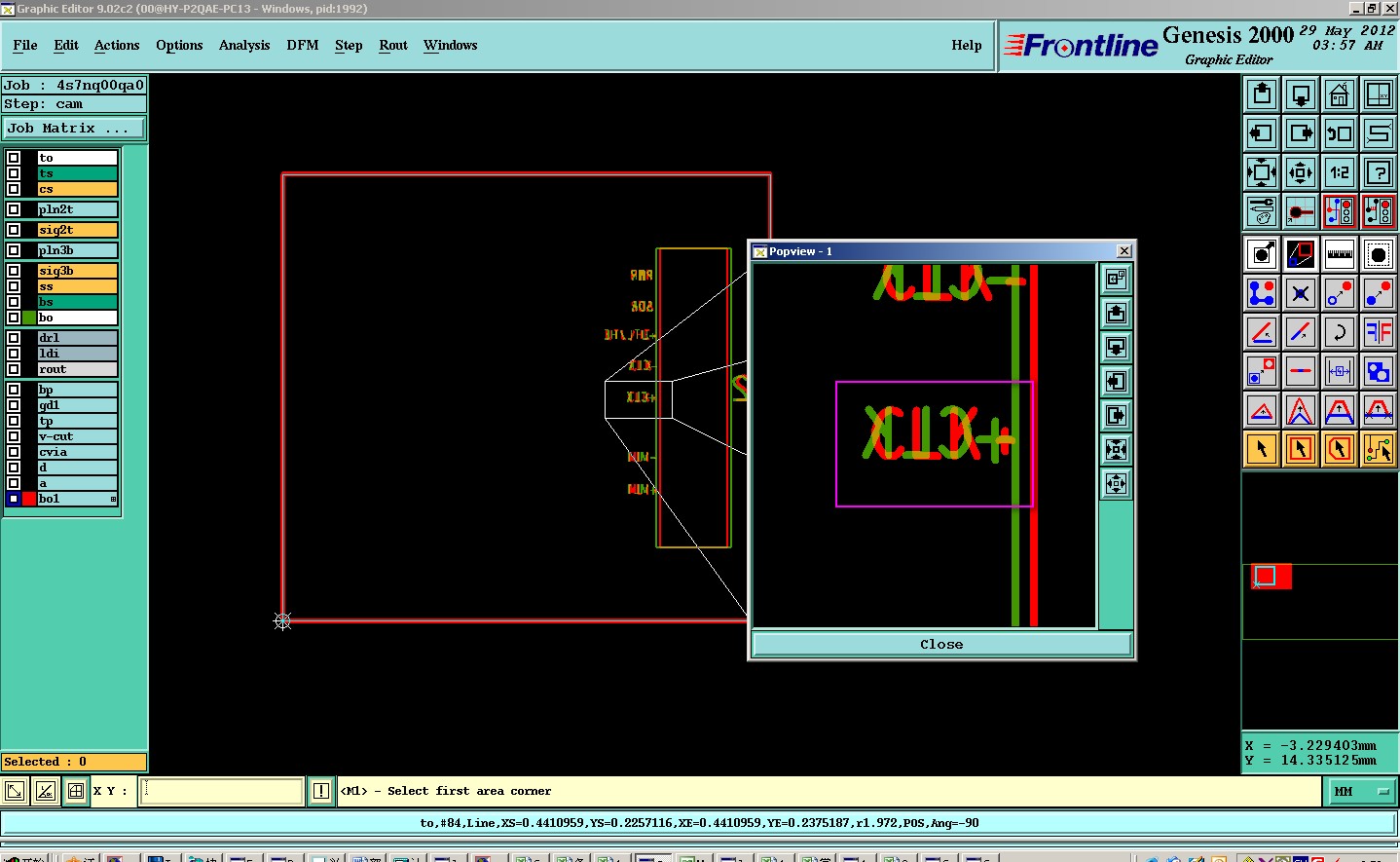Open the Help menu
This screenshot has width=1400, height=862.
pyautogui.click(x=967, y=45)
